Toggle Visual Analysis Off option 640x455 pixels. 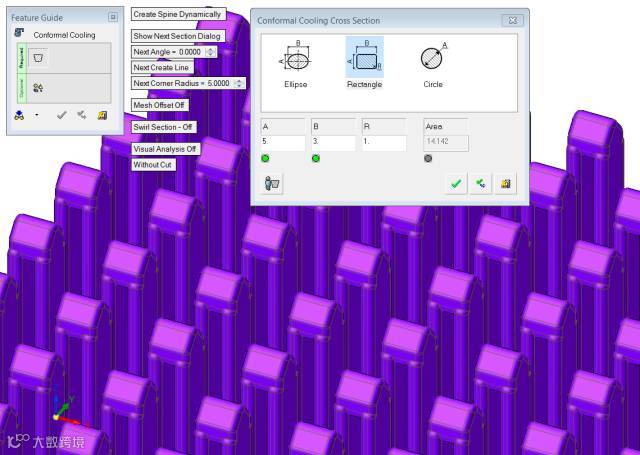coord(165,149)
